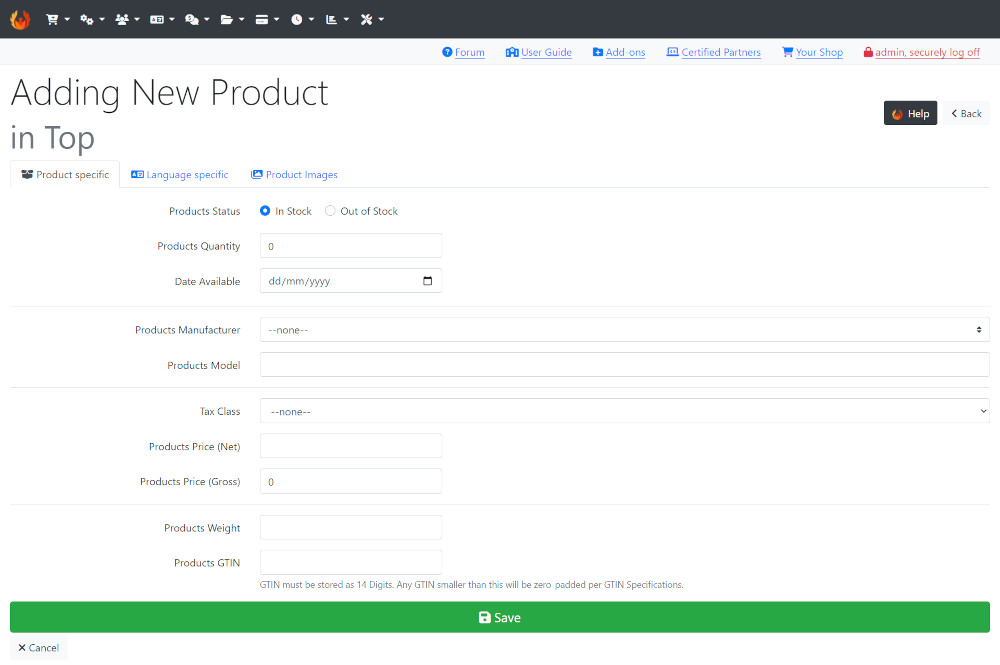Click the Back button
Screen dimensions: 1000x665
coord(966,113)
